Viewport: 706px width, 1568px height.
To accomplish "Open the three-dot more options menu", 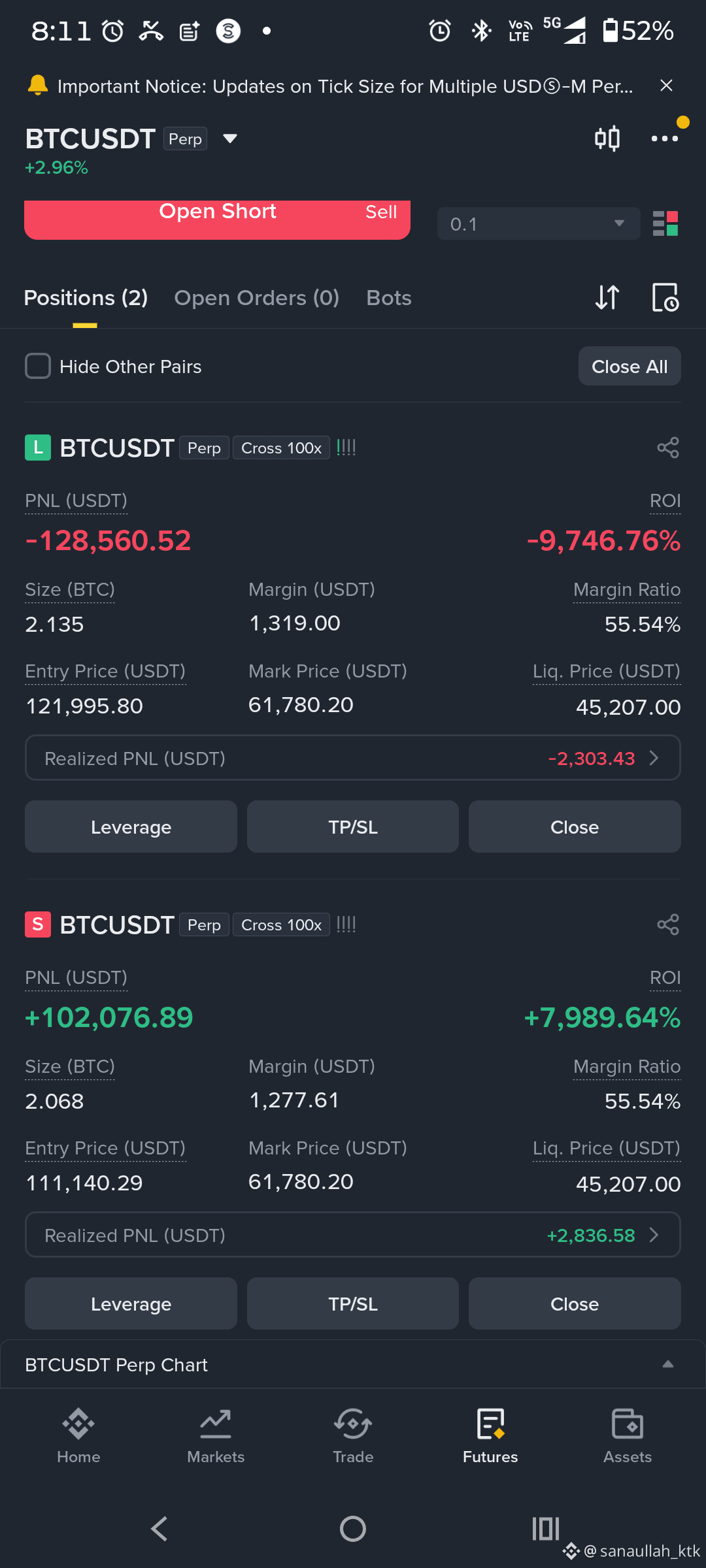I will [665, 139].
